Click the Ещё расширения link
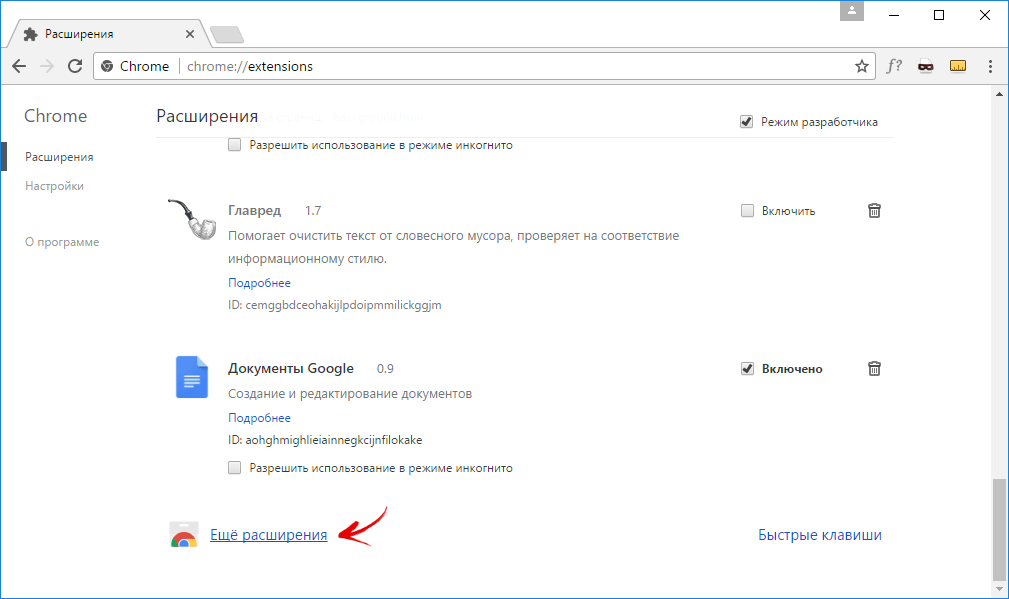The width and height of the screenshot is (1009, 599). click(x=268, y=535)
